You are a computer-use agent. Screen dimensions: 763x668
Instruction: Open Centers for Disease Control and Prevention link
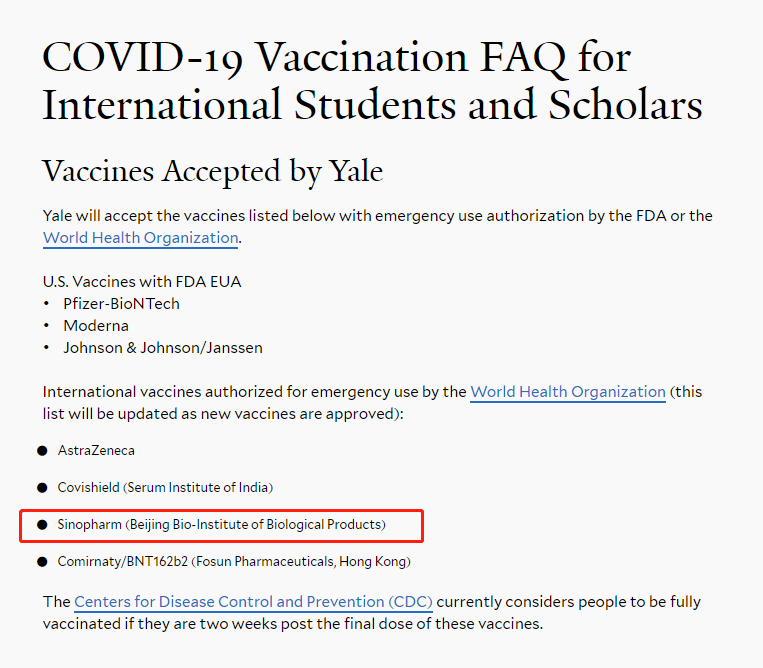coord(253,602)
